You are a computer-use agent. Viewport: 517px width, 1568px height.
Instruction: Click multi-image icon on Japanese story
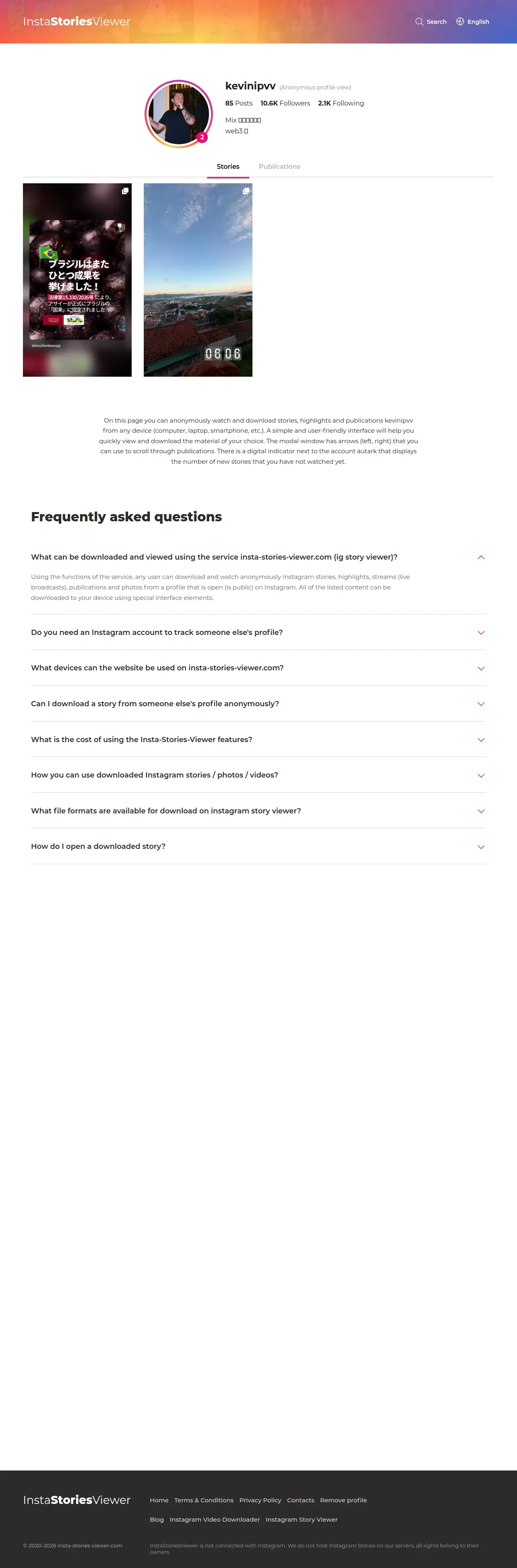[125, 191]
